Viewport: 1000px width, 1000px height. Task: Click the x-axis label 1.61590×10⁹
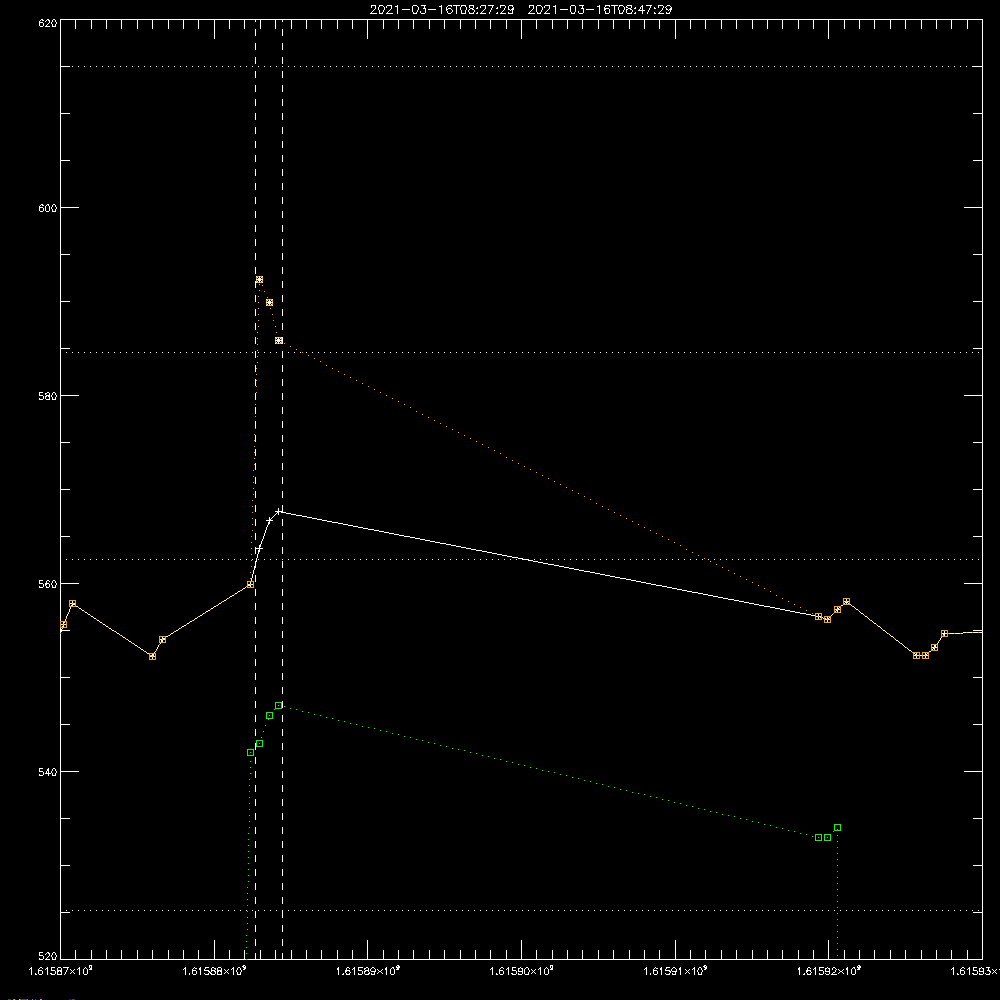click(x=522, y=971)
